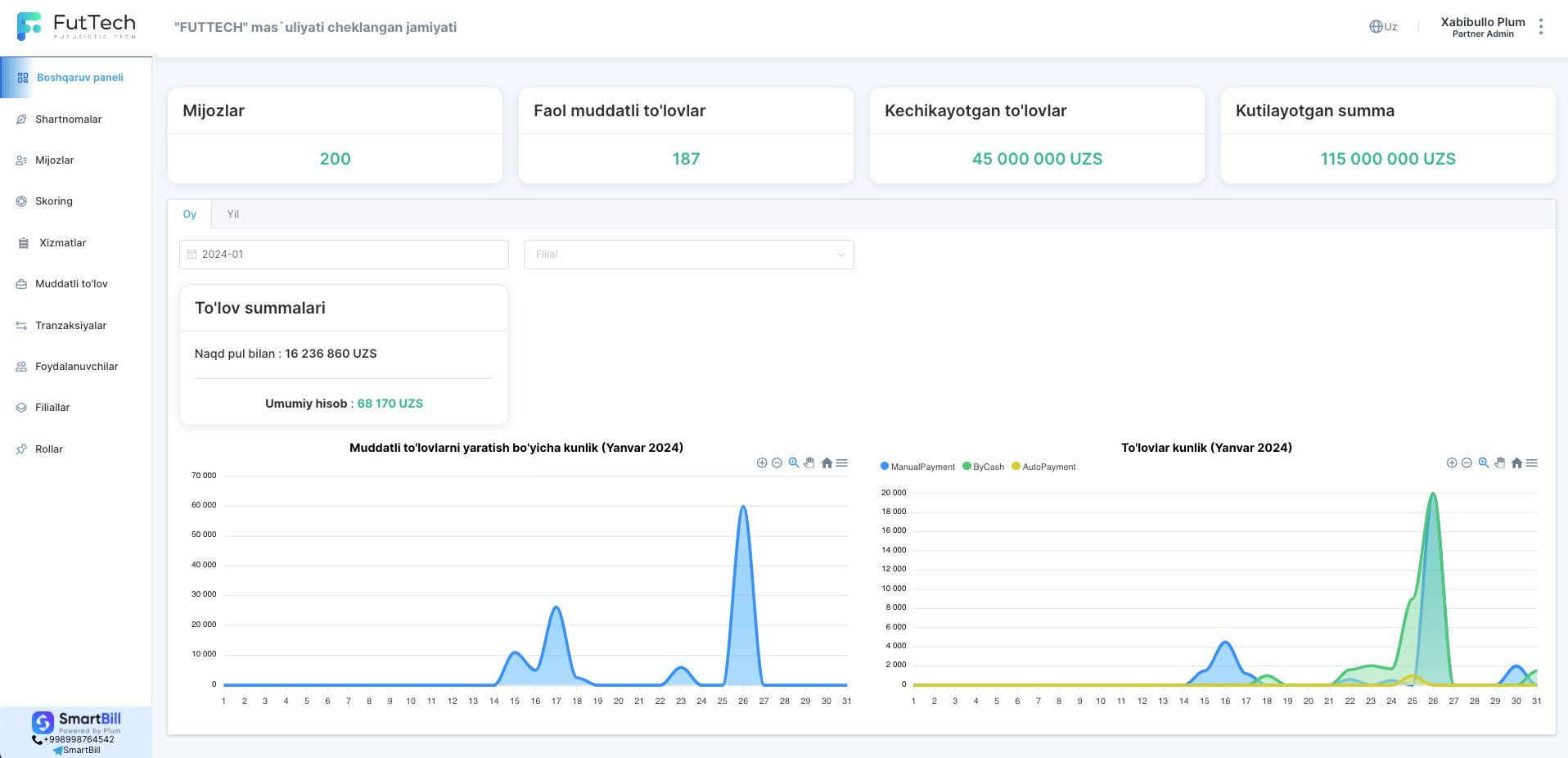The image size is (1568, 758).
Task: Zoom in on To'lovlar kunlik chart
Action: pyautogui.click(x=1452, y=463)
